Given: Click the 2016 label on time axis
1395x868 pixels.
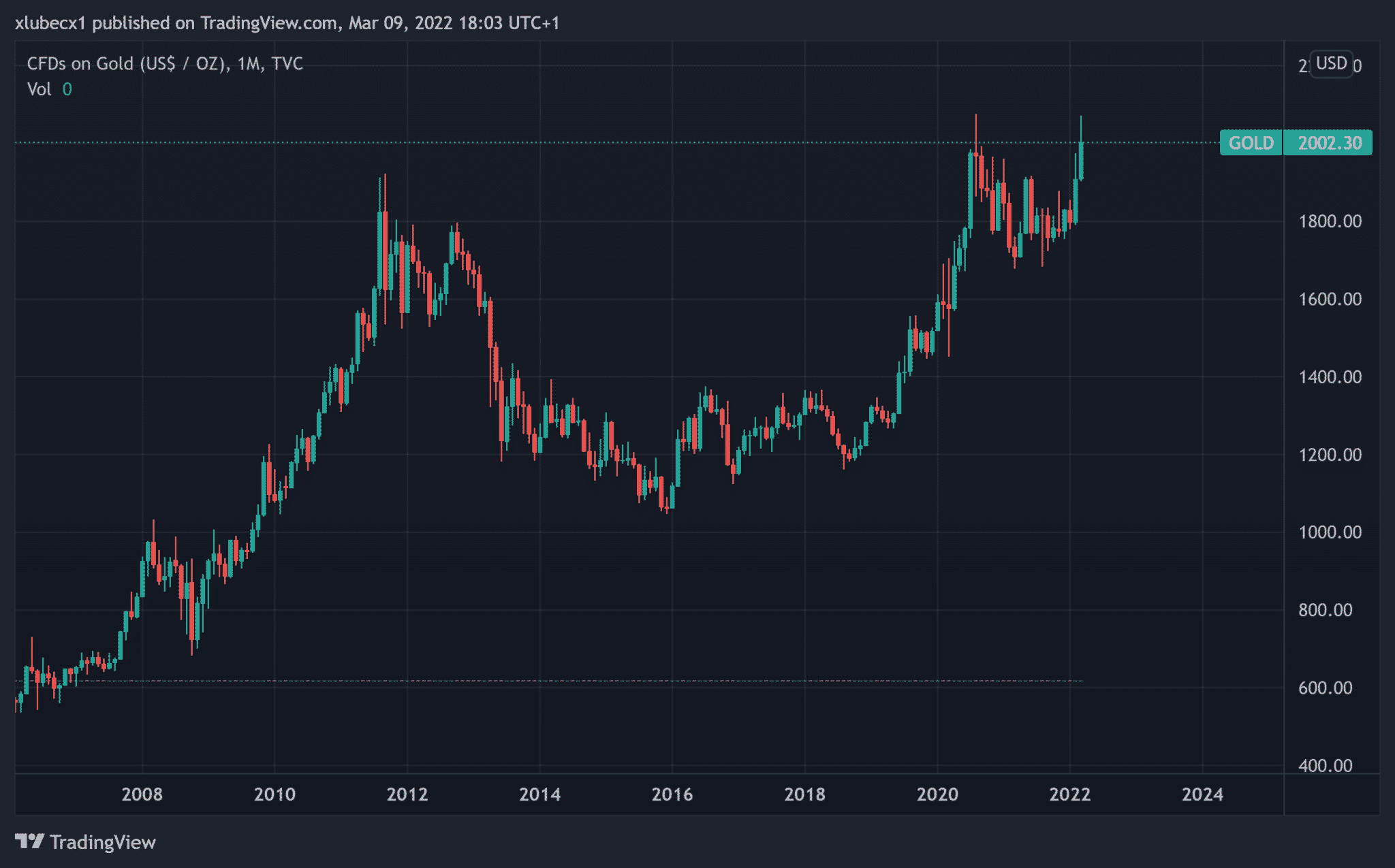Looking at the screenshot, I should (672, 794).
